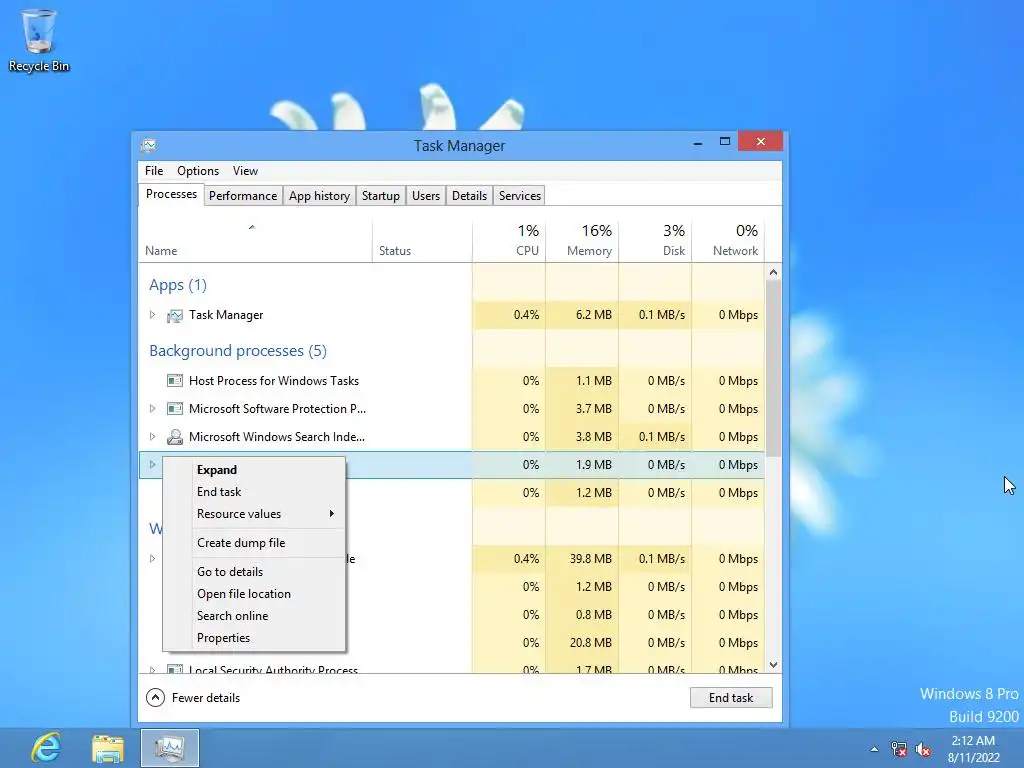Select the Microsoft Windows Search Inde... row name

click(x=277, y=437)
